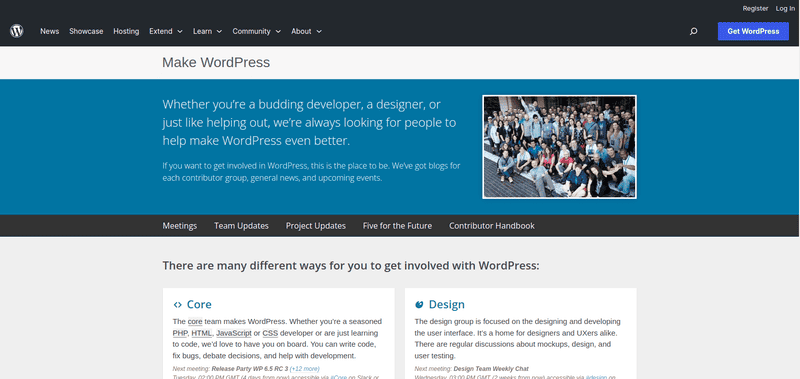Go to the Meetings tab
The width and height of the screenshot is (800, 379).
pos(180,225)
